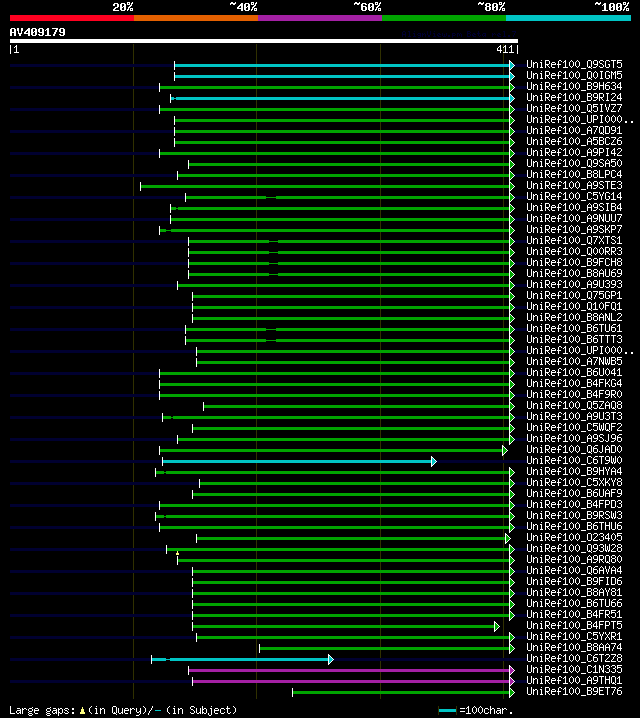Select the UniRef100_A9SKP7 entry

coord(574,229)
